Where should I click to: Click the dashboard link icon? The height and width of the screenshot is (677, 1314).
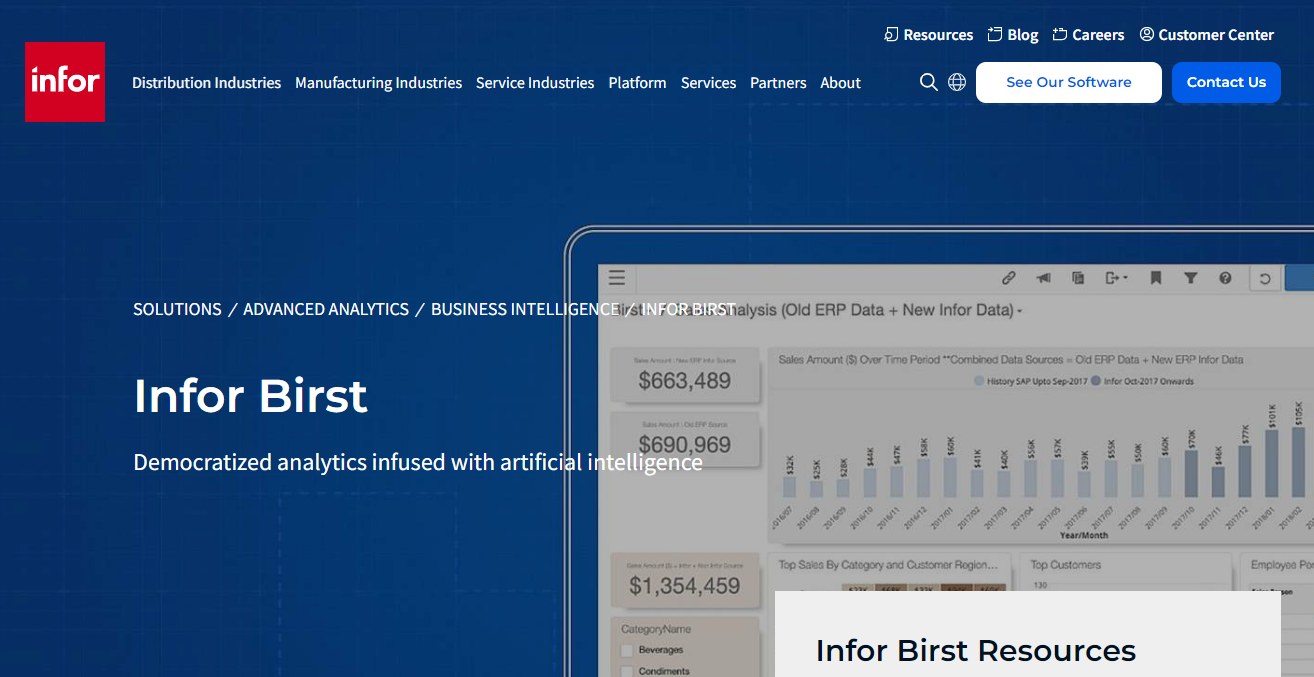tap(1009, 278)
